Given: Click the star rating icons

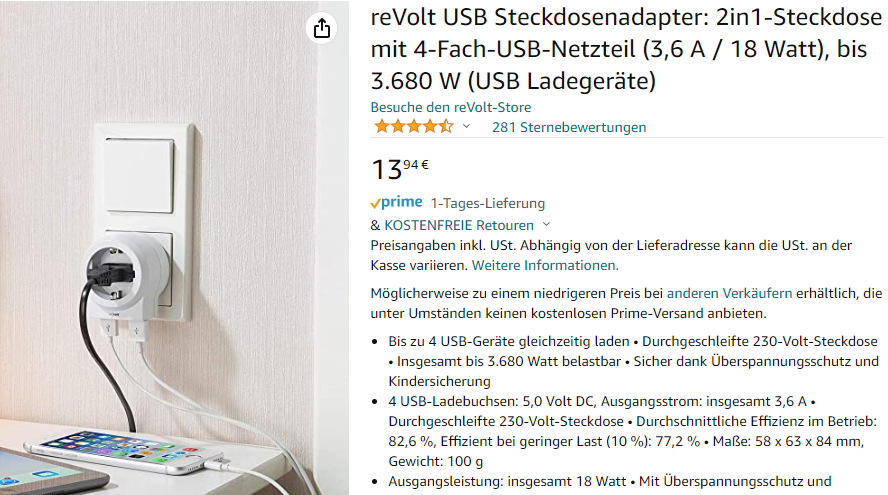Looking at the screenshot, I should (x=414, y=126).
